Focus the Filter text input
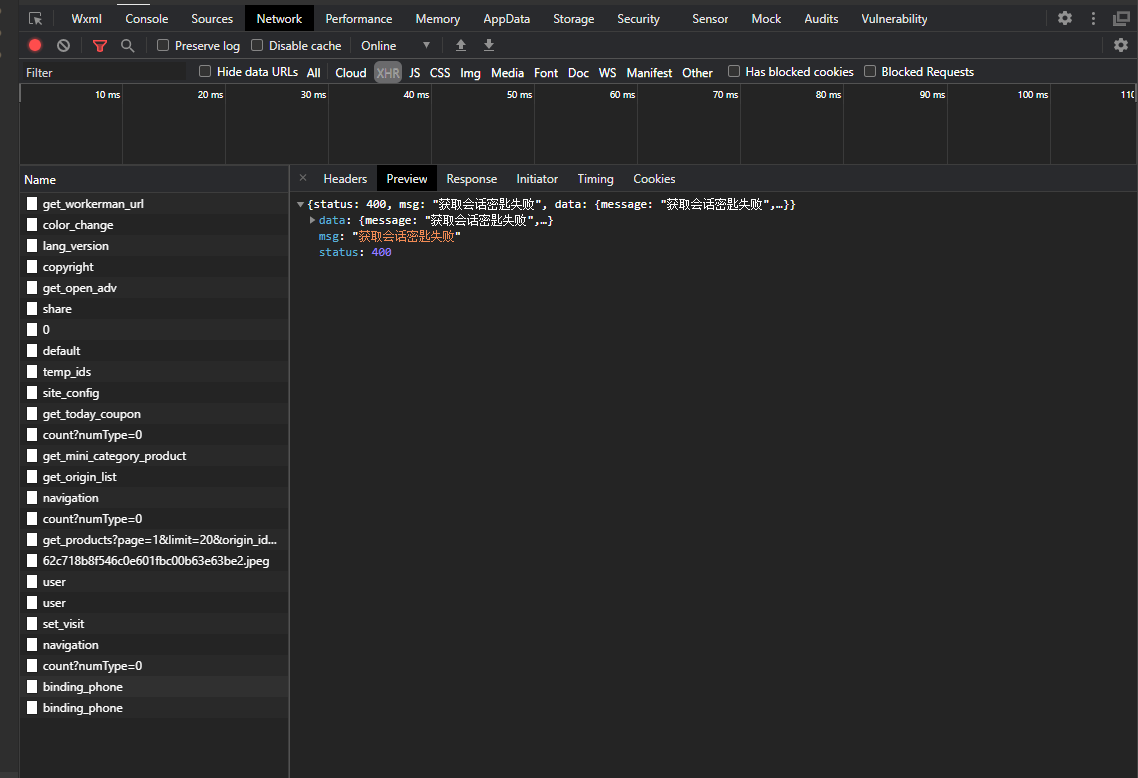Screen dimensions: 1138x778 click(103, 73)
